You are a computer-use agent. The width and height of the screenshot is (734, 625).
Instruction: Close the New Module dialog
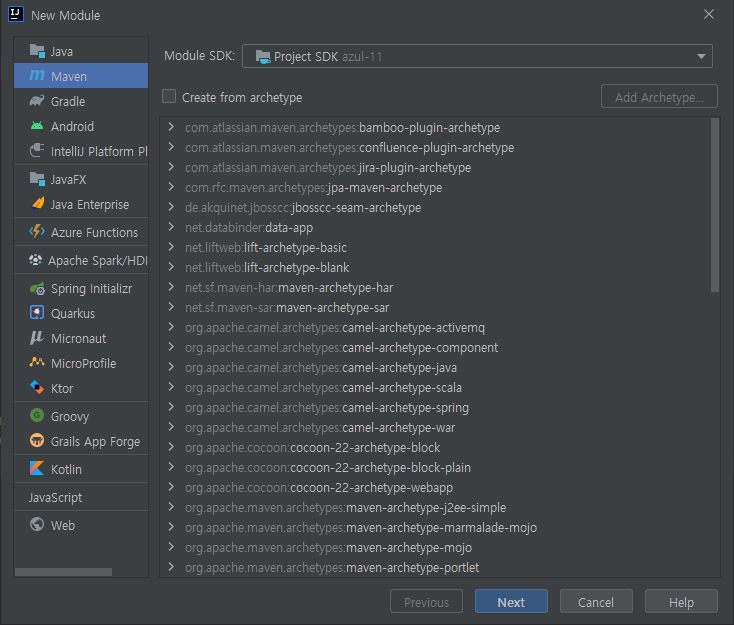coord(709,15)
